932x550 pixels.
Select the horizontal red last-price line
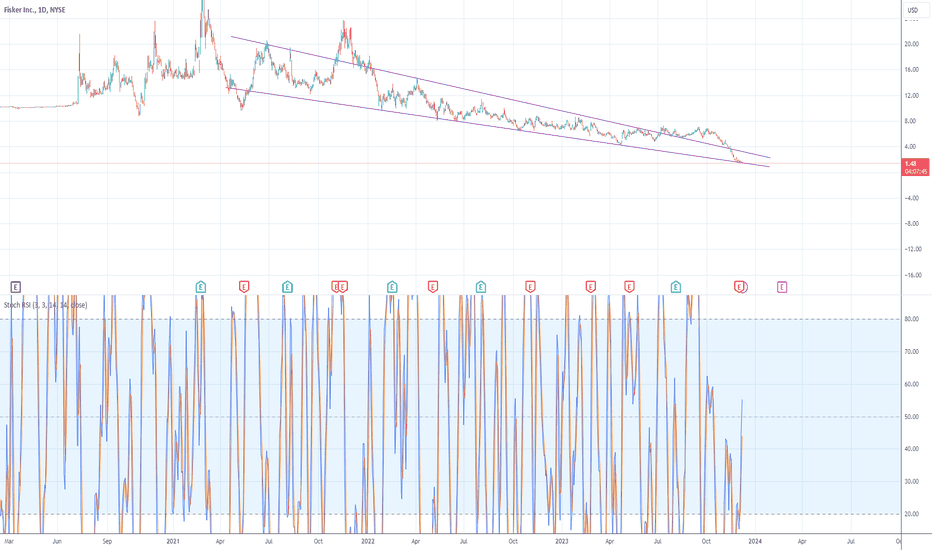[451, 164]
